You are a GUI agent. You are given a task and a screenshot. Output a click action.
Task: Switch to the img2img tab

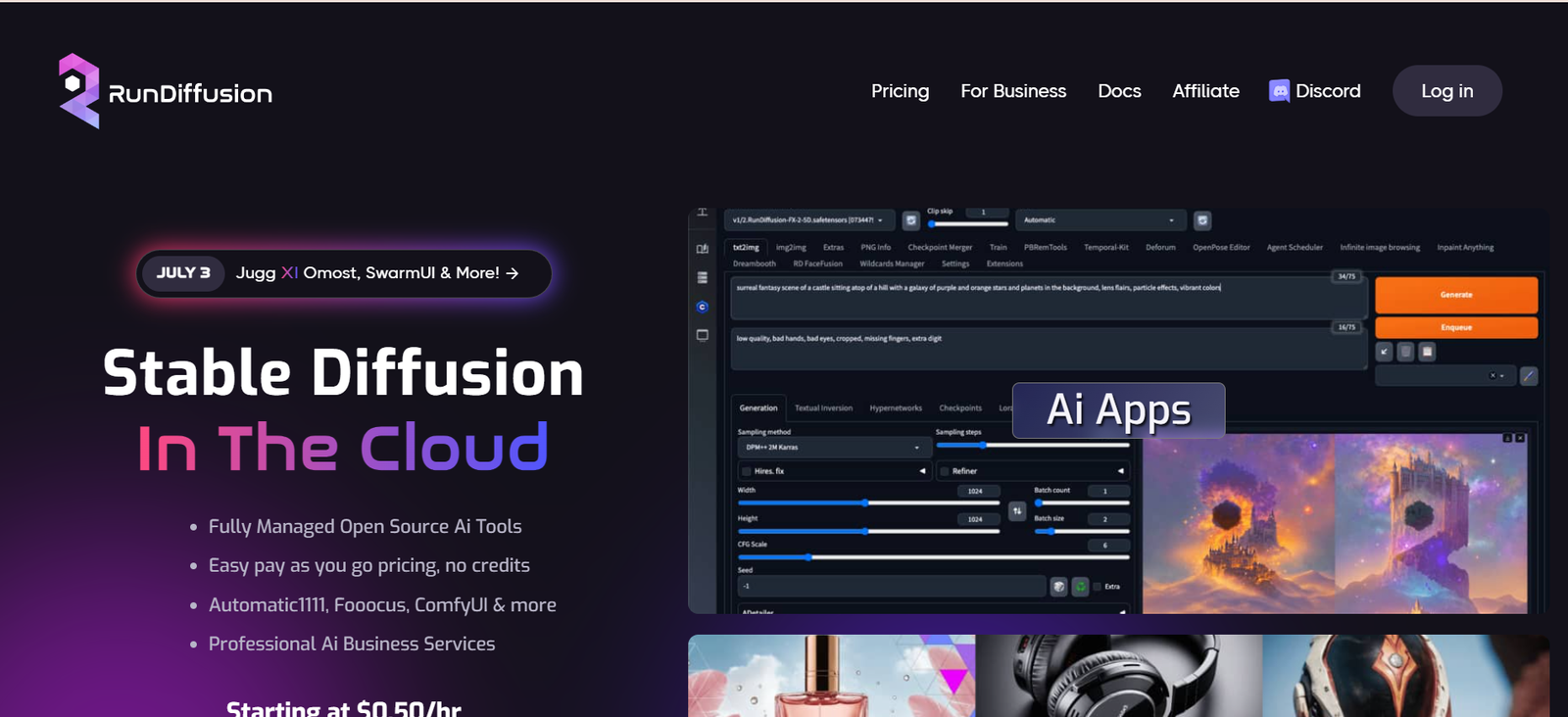click(x=791, y=248)
